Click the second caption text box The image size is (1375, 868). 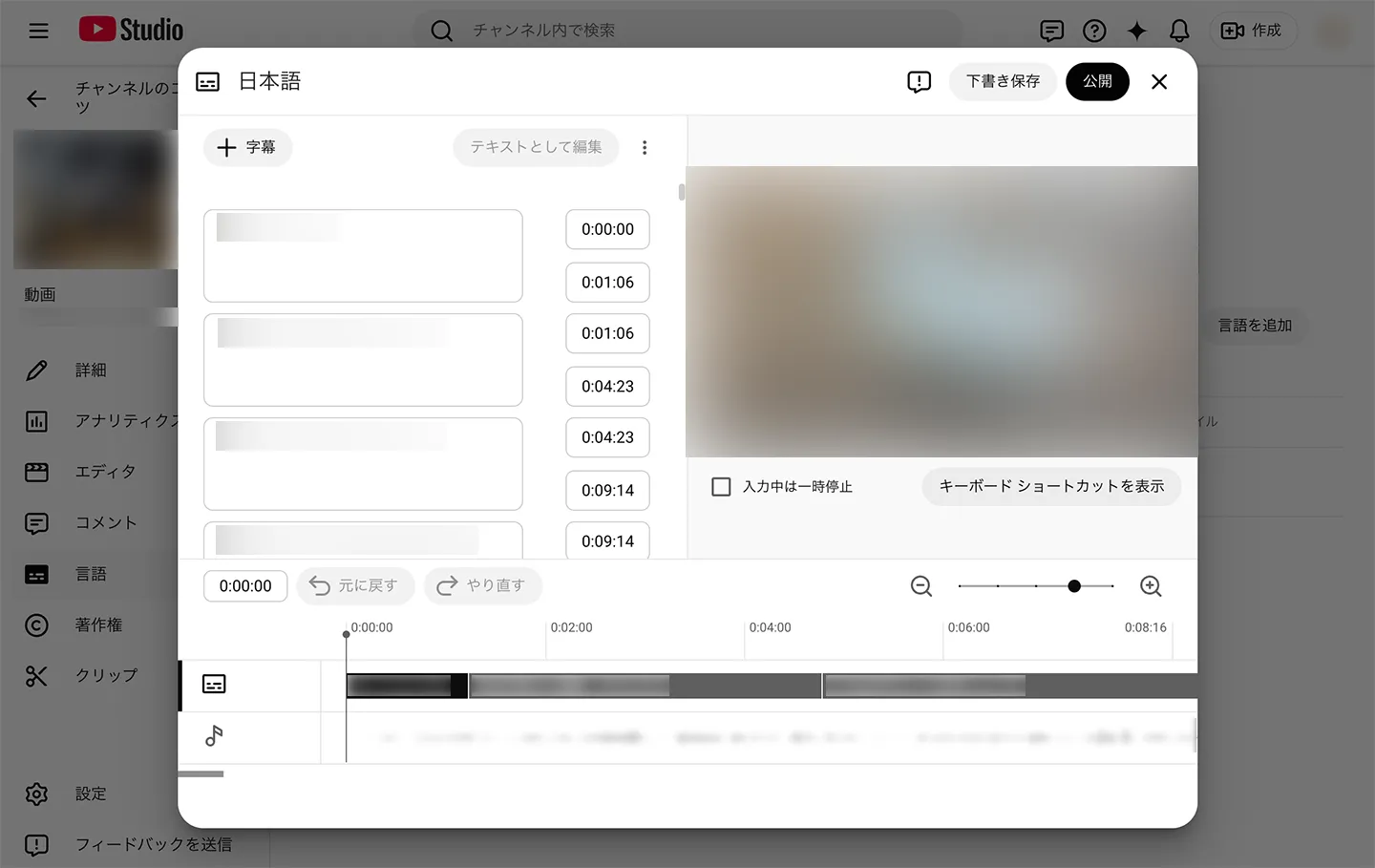point(363,360)
